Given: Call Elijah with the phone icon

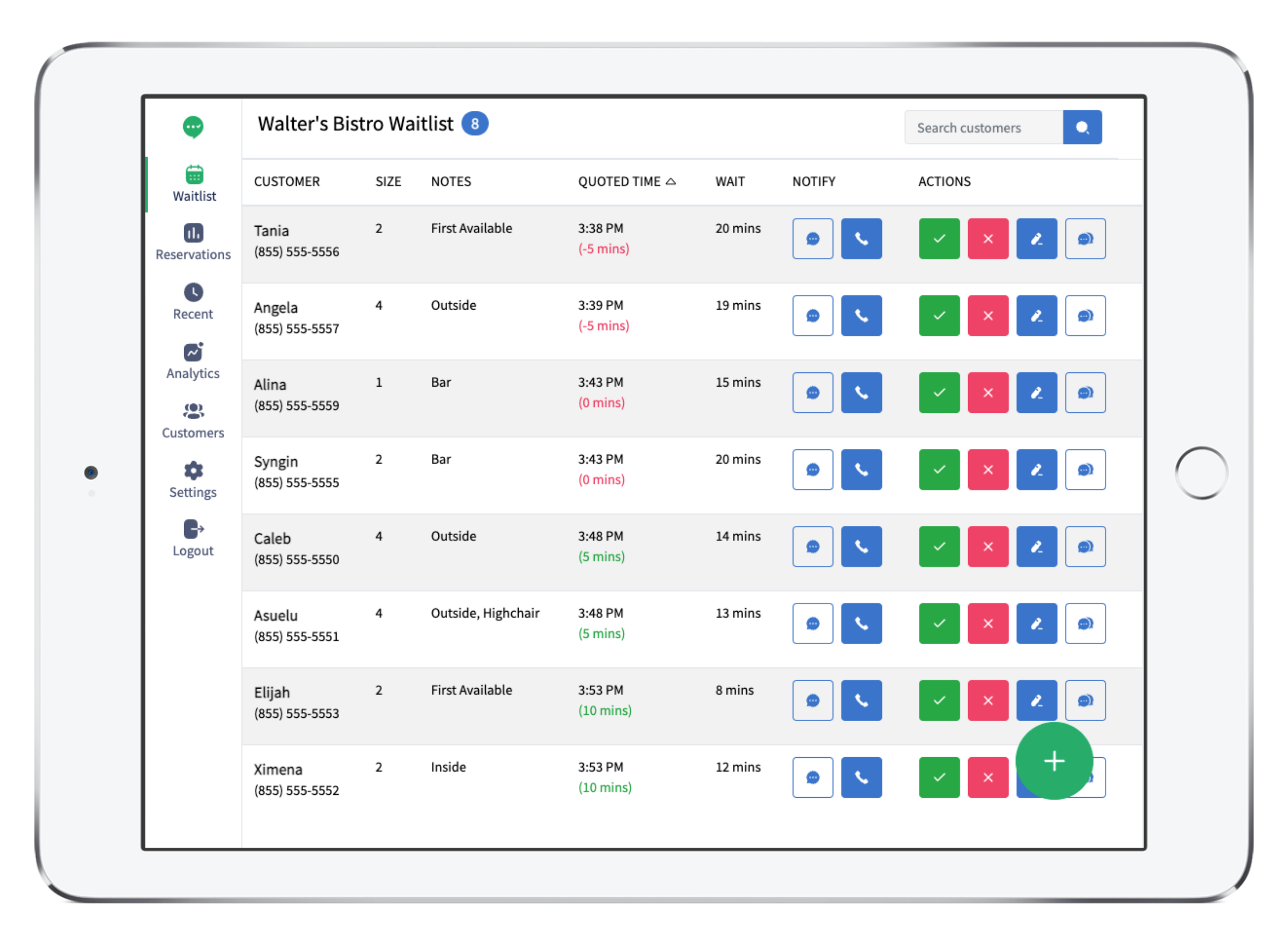Looking at the screenshot, I should (862, 700).
